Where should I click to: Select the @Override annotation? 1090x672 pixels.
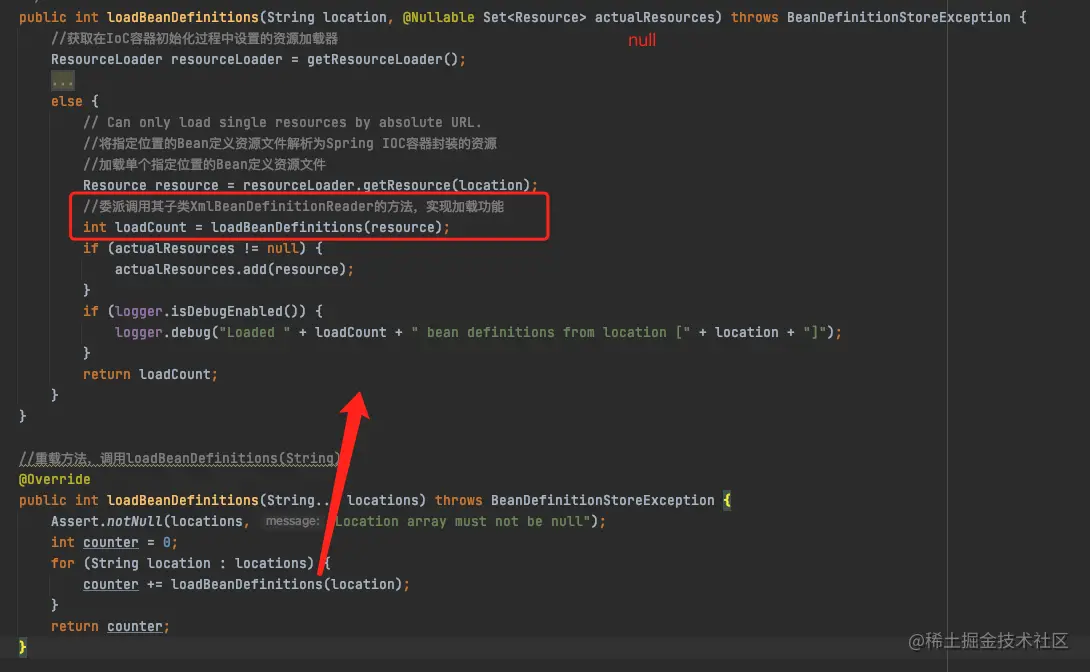(54, 479)
